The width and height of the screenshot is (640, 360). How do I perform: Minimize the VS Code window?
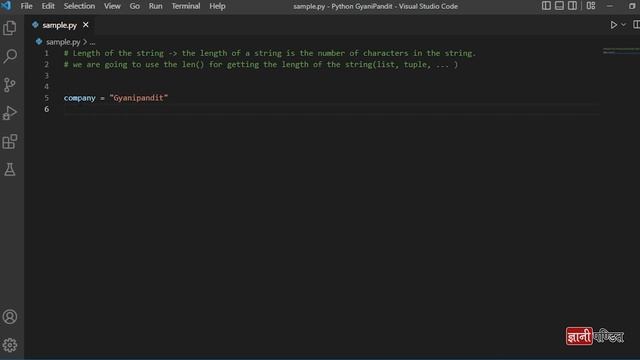(610, 6)
